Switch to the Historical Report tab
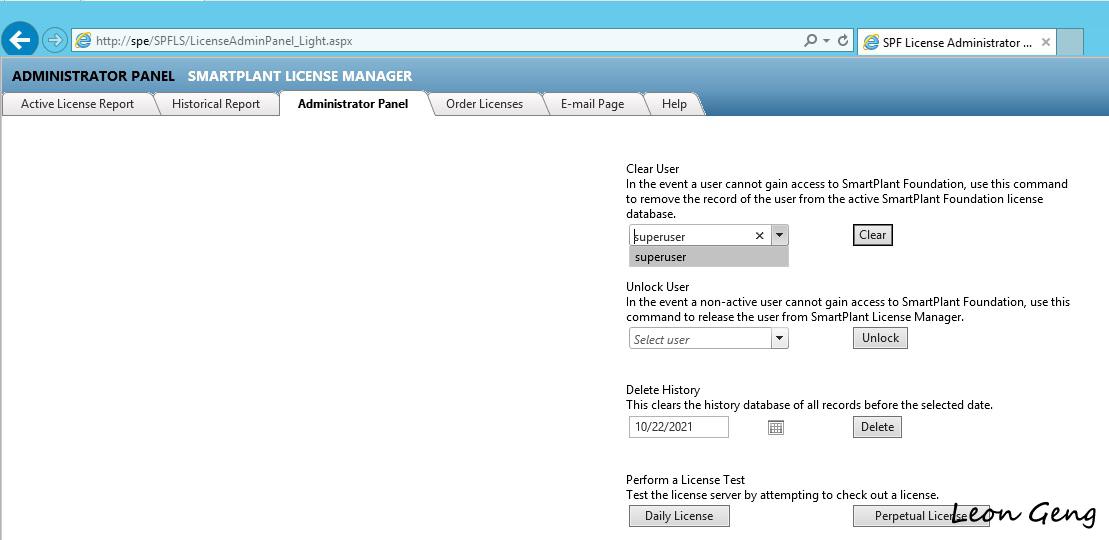Screen dimensions: 1109x540 click(216, 104)
